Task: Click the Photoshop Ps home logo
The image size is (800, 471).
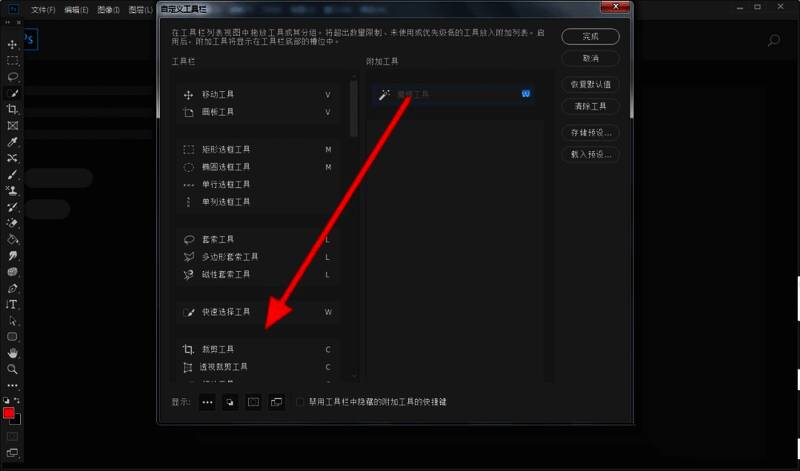Action: tap(30, 39)
